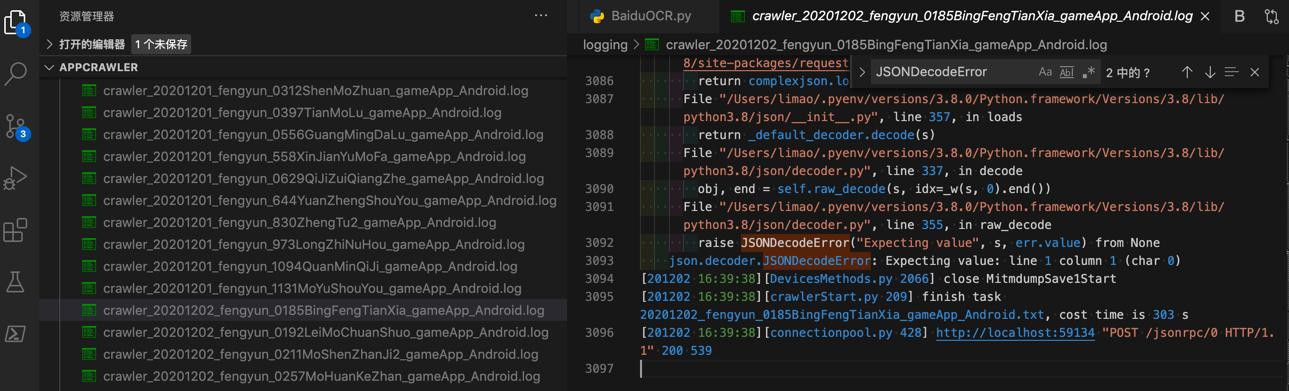Screen dimensions: 1289x391
Task: Close the BingFengTianXia log editor tab
Action: coord(1205,16)
